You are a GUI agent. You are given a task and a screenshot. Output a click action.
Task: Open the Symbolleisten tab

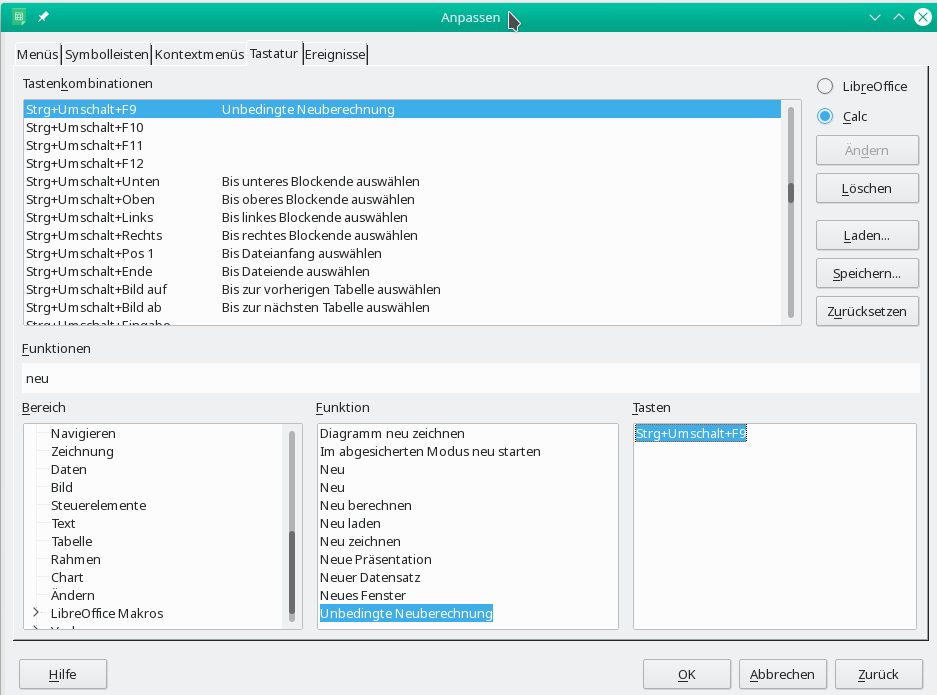(x=106, y=54)
